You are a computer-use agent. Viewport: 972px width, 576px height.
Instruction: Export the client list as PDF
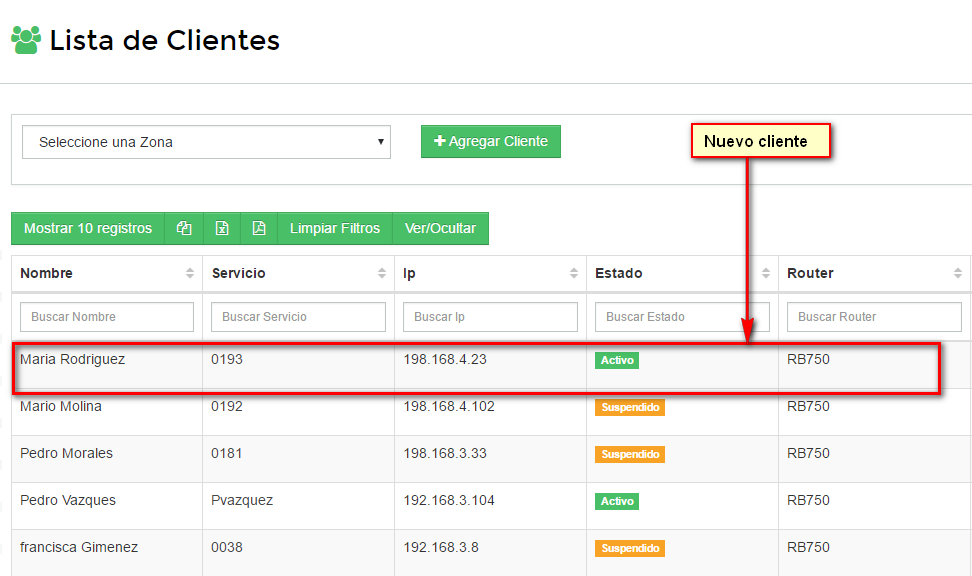[x=259, y=228]
